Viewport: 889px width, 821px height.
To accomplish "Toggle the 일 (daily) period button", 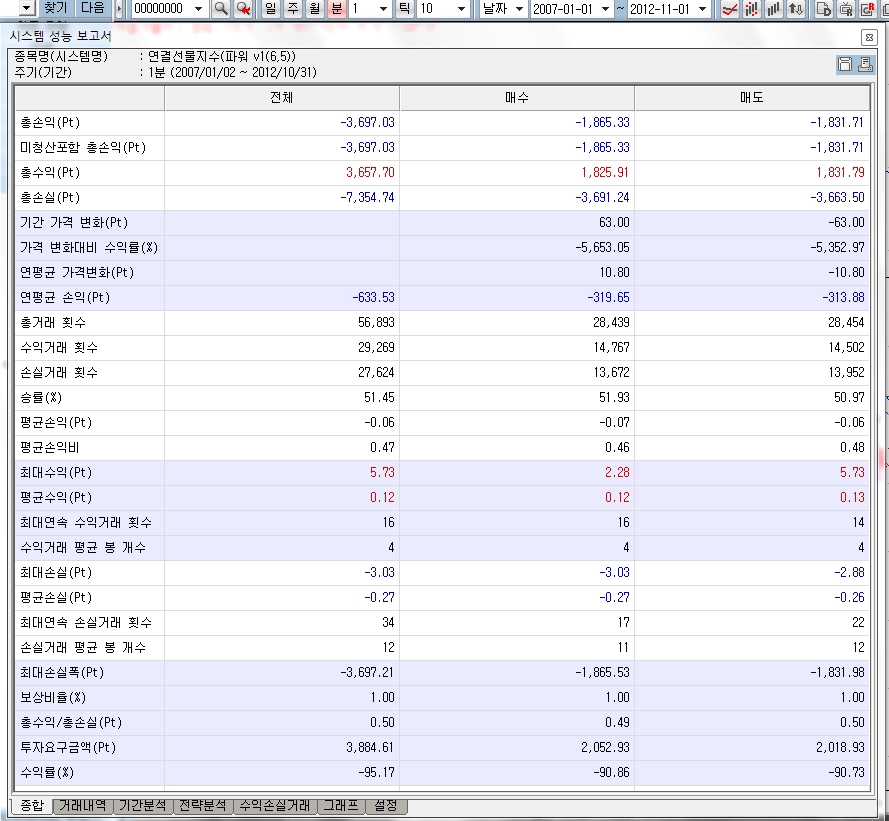I will coord(270,9).
